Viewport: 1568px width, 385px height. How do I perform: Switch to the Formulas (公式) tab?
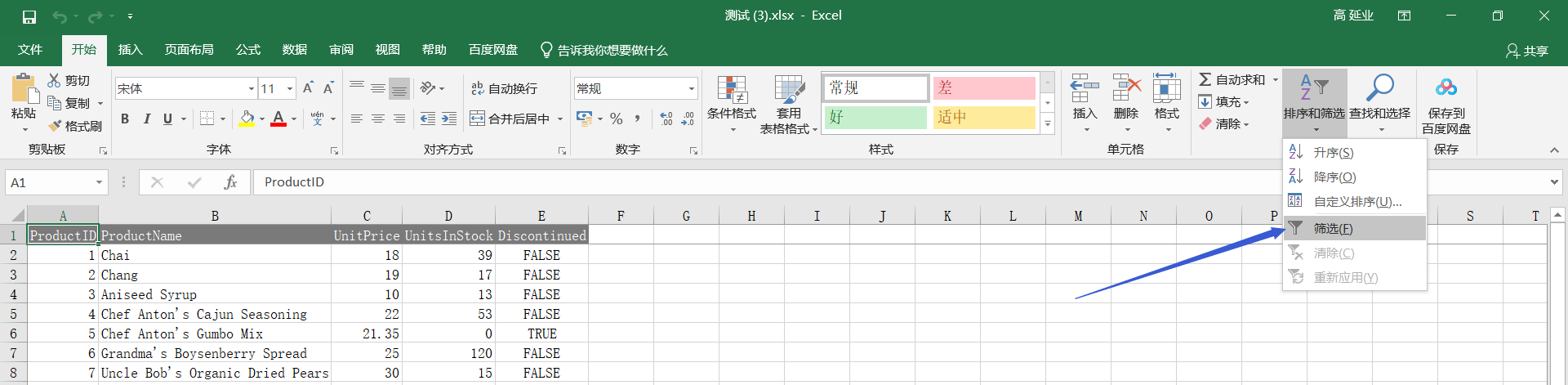pyautogui.click(x=247, y=50)
